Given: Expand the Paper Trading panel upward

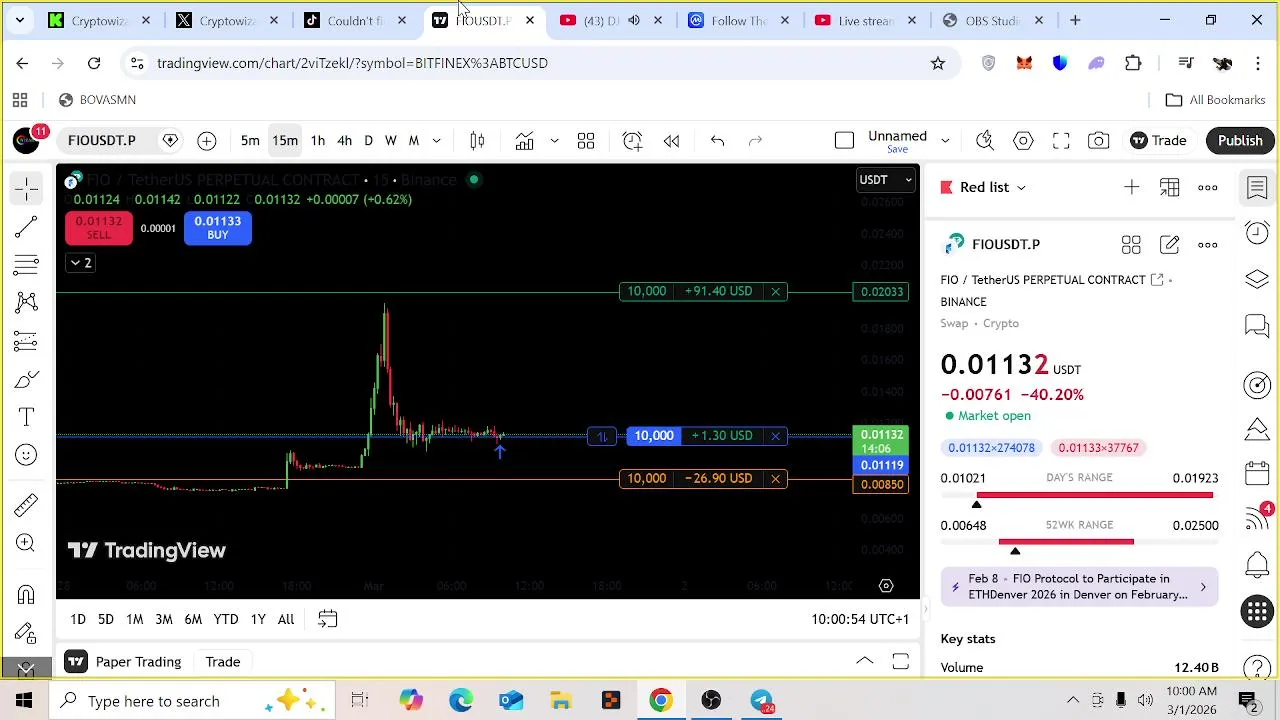Looking at the screenshot, I should (x=865, y=662).
